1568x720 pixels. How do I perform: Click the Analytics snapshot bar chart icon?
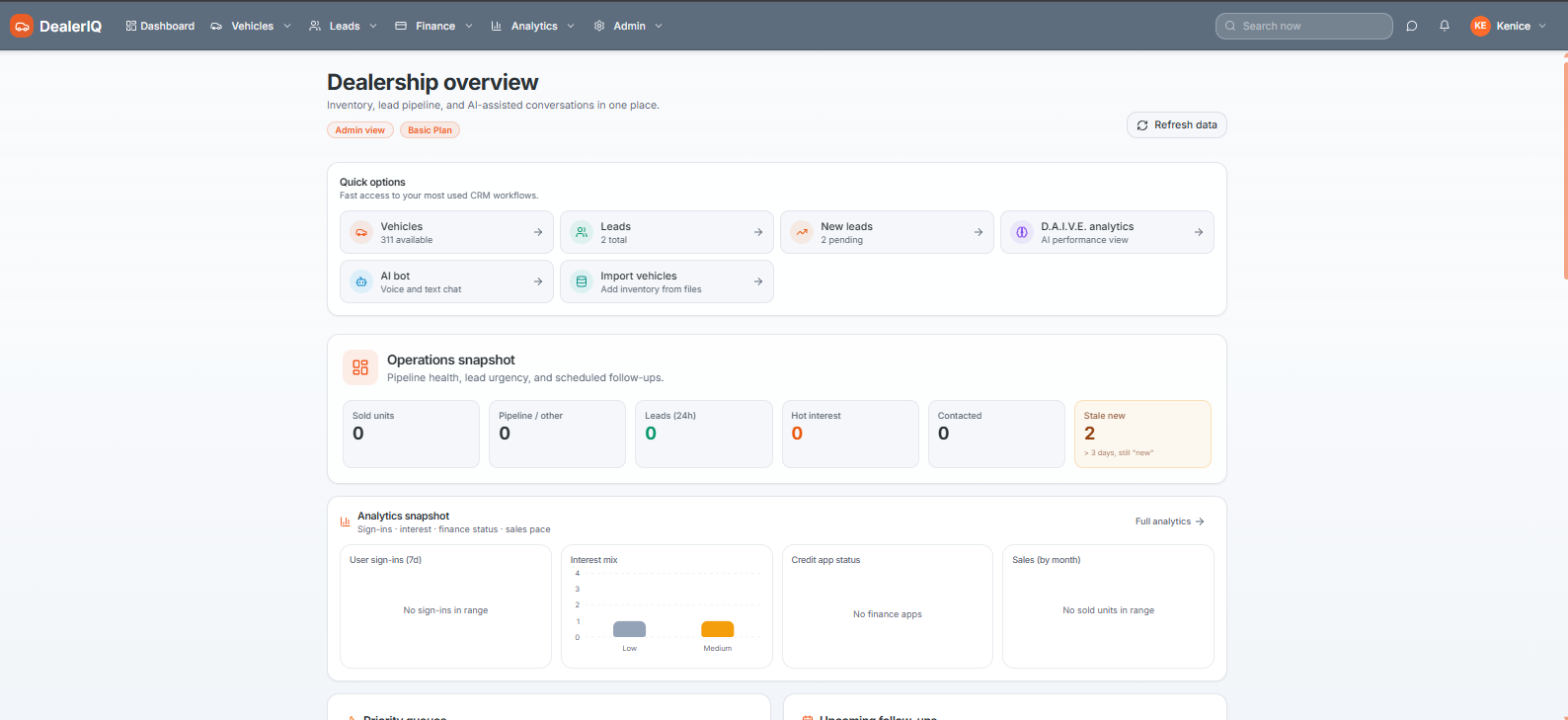click(x=346, y=521)
